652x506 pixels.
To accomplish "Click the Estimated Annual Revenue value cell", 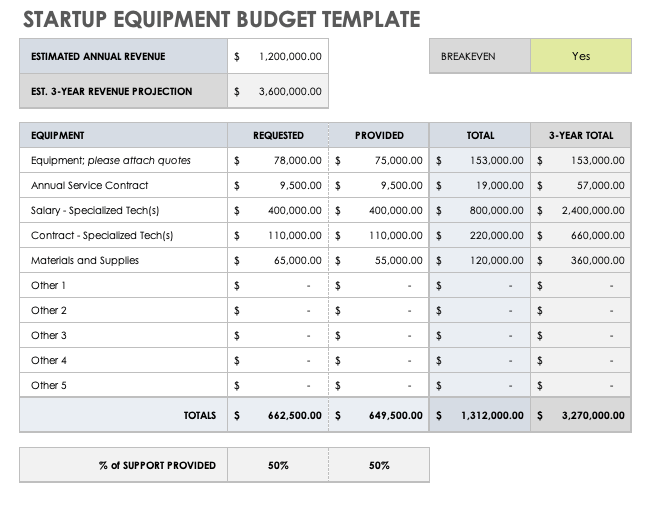I will (278, 57).
